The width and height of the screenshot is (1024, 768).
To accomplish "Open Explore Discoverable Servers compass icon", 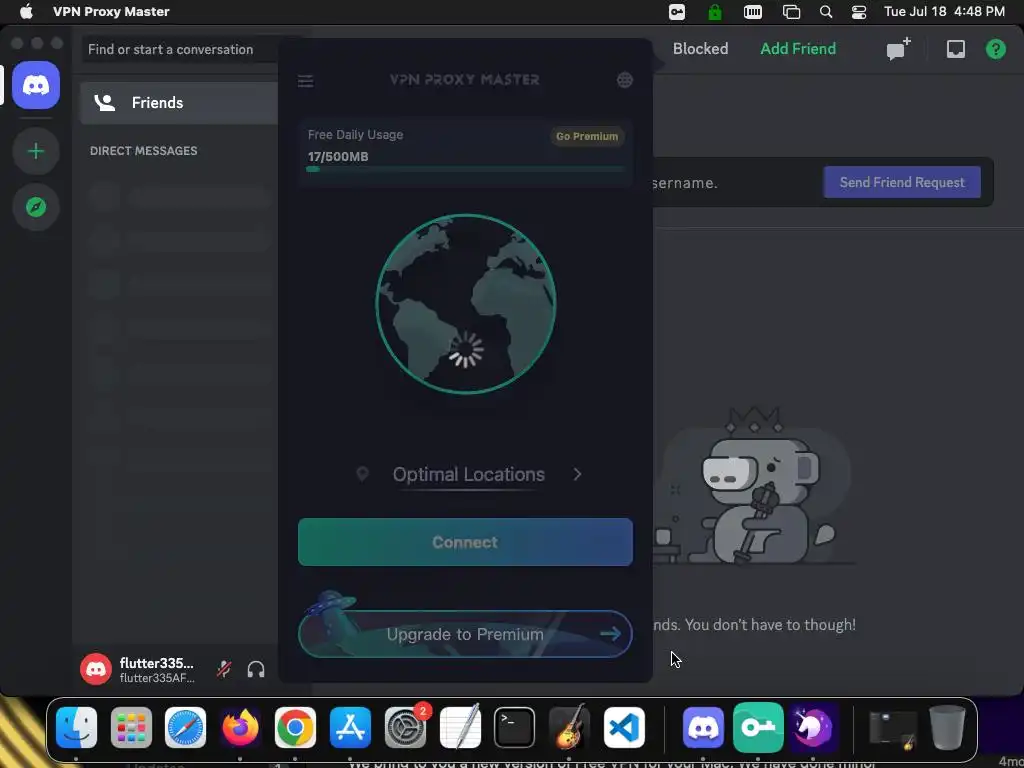I will (x=36, y=207).
